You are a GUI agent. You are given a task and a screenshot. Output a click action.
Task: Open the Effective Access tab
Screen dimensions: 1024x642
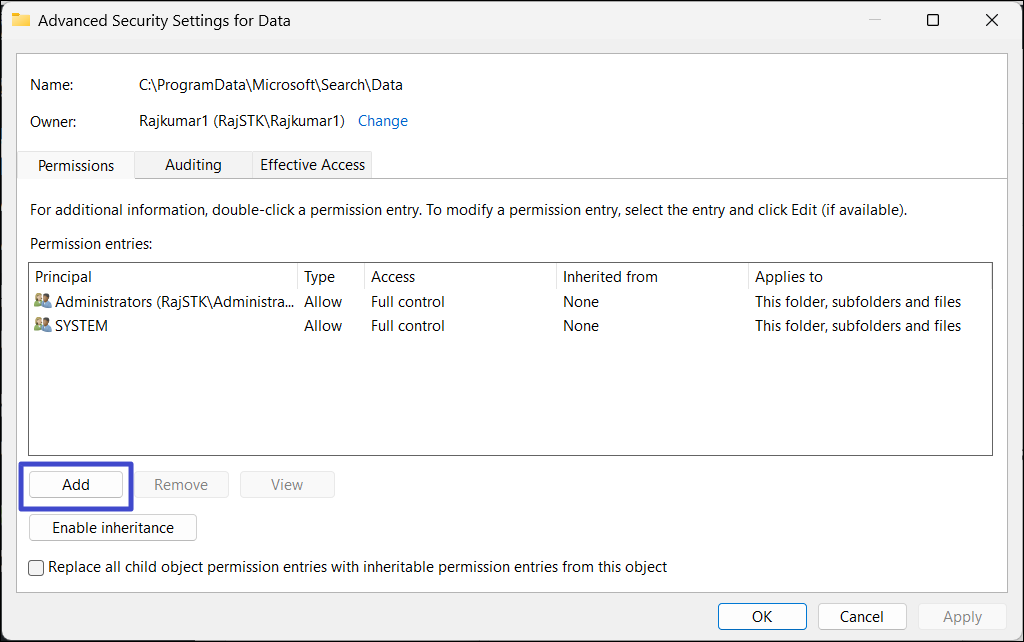(x=313, y=165)
